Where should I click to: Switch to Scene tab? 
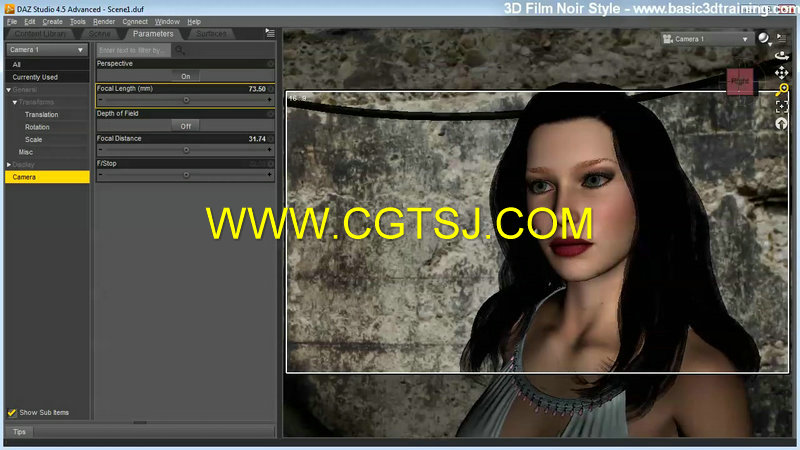(99, 34)
